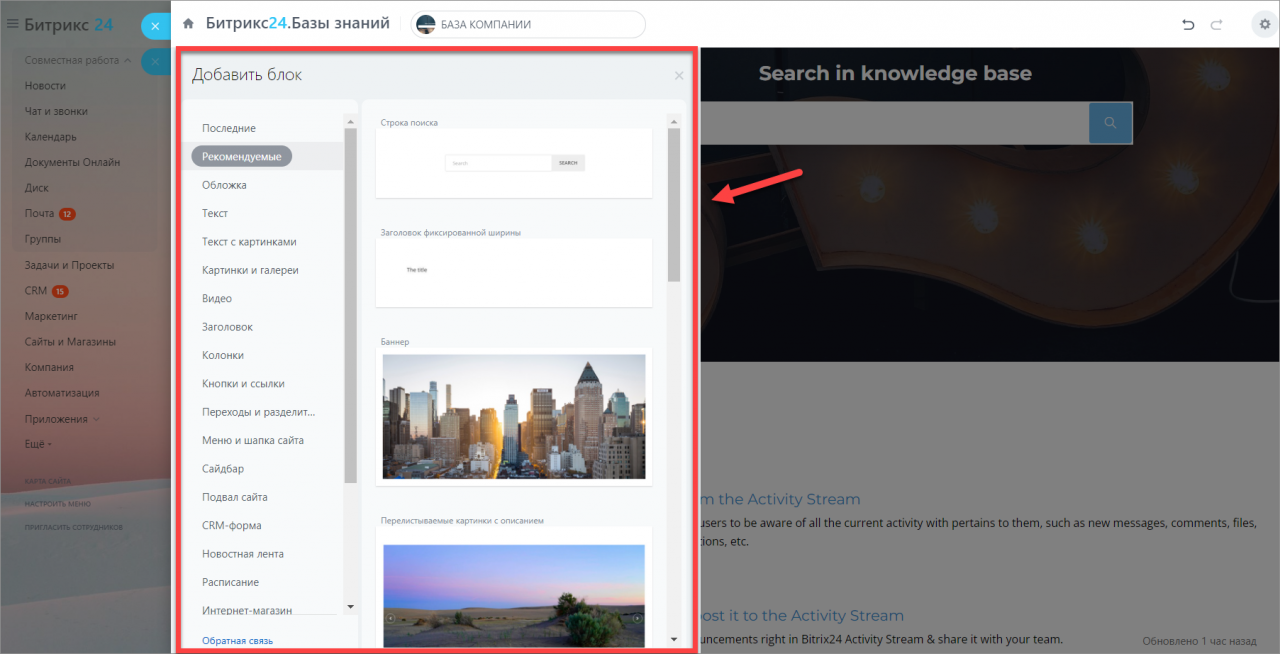This screenshot has height=654, width=1280.
Task: Click block previews scrollbar down arrow
Action: click(674, 638)
